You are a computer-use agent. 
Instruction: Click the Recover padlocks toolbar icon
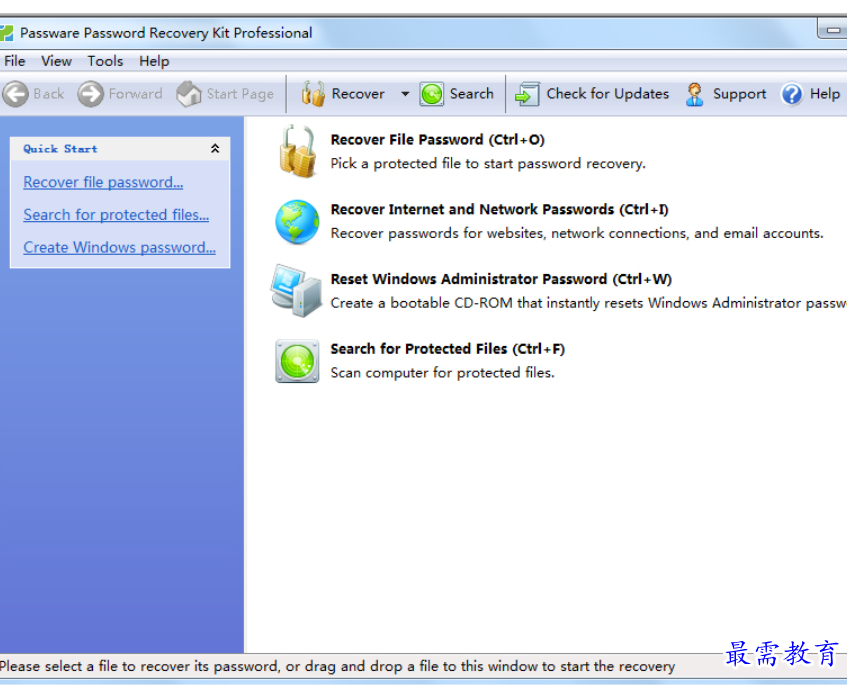(x=313, y=94)
